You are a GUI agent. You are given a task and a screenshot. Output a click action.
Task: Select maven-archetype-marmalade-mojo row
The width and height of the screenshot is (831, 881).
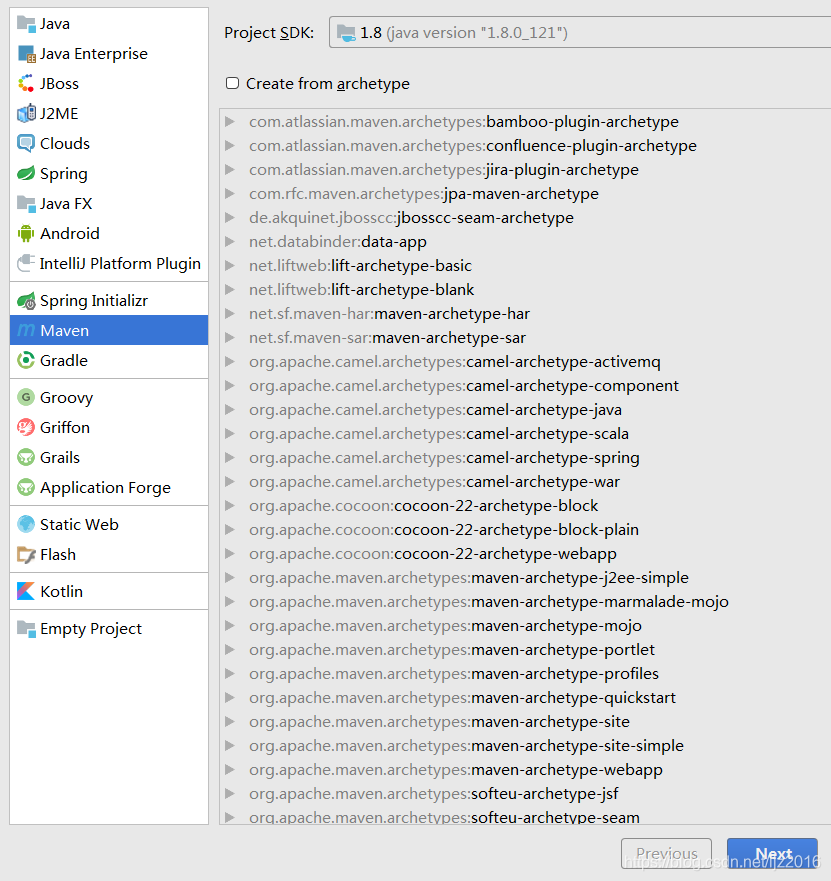click(525, 602)
